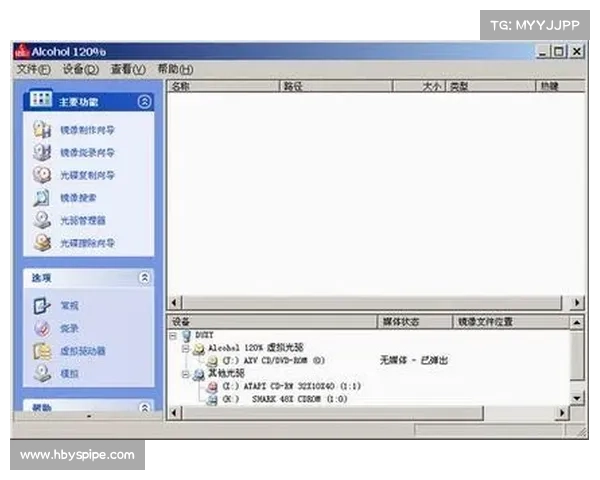Open the 查看(V) menu
Viewport: 600px width, 480px height.
(128, 69)
